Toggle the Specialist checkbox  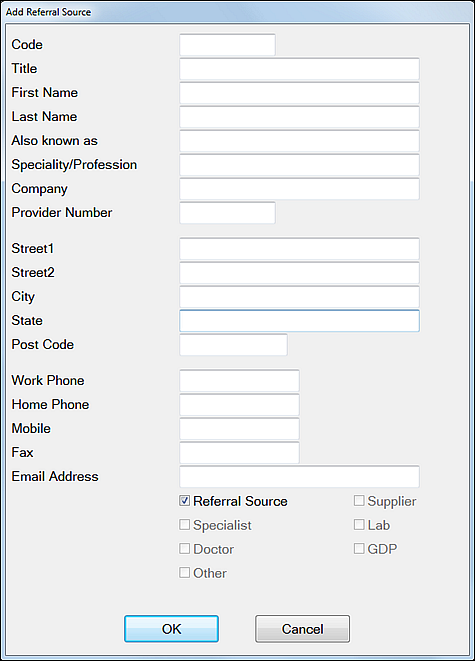click(185, 525)
